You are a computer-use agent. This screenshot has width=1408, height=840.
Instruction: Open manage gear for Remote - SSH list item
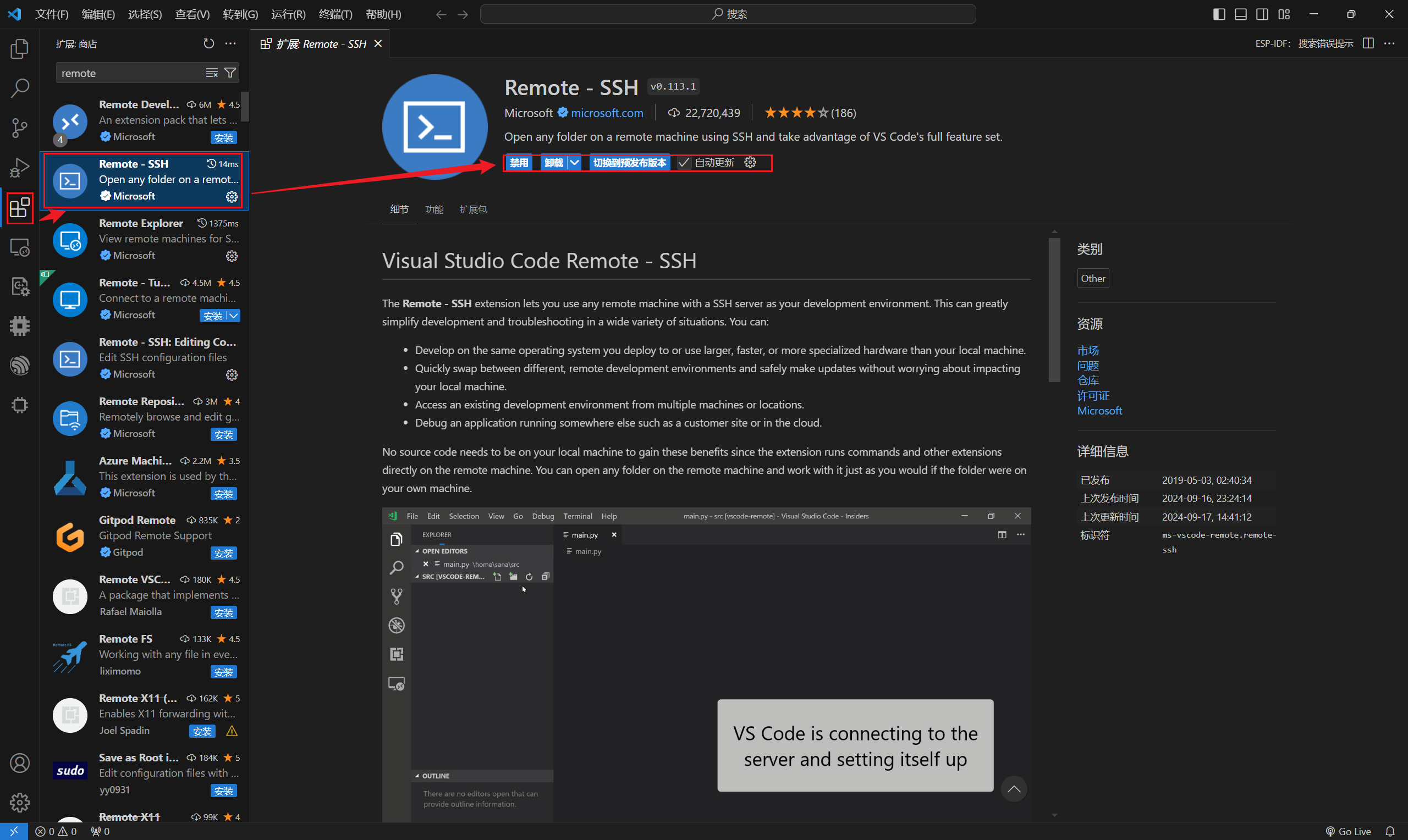[x=232, y=196]
